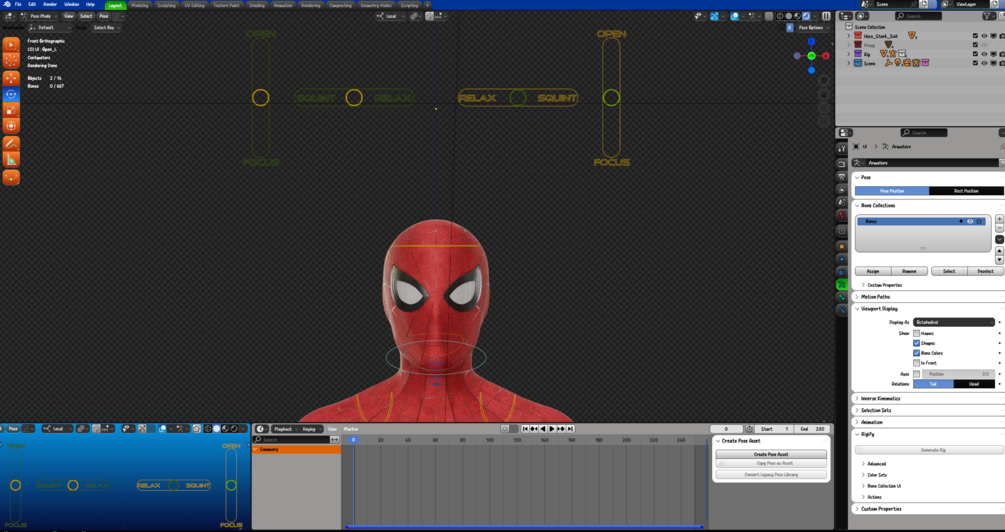Select the Move tool in the toolbar
Screen dimensions: 1005x532
(x=11, y=78)
